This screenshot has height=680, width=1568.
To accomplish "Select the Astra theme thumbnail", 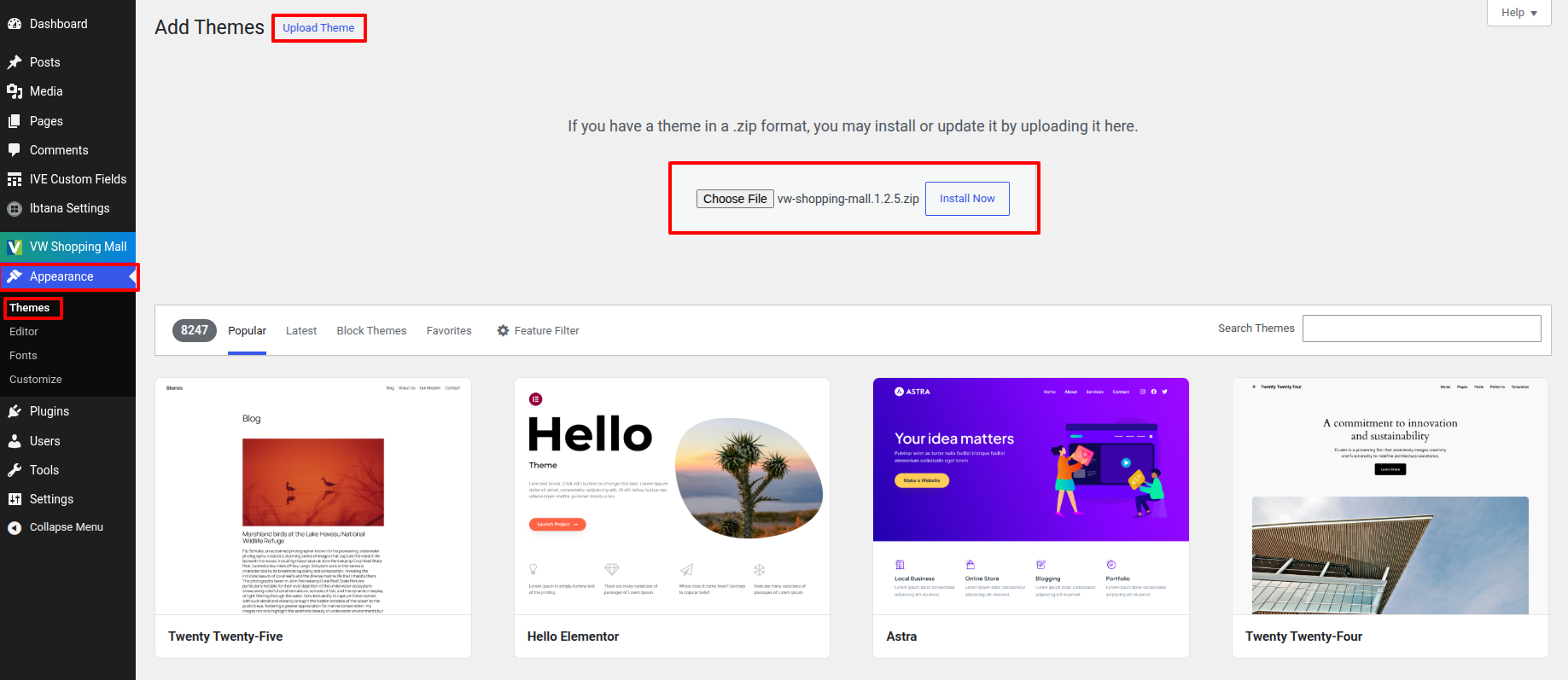I will (1031, 496).
